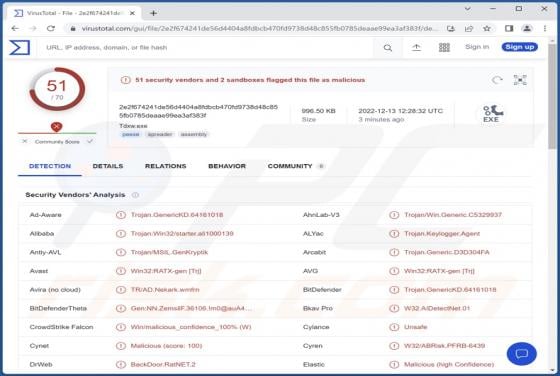Viewport: 560px width, 376px height.
Task: Click the share page icon
Action: click(469, 28)
